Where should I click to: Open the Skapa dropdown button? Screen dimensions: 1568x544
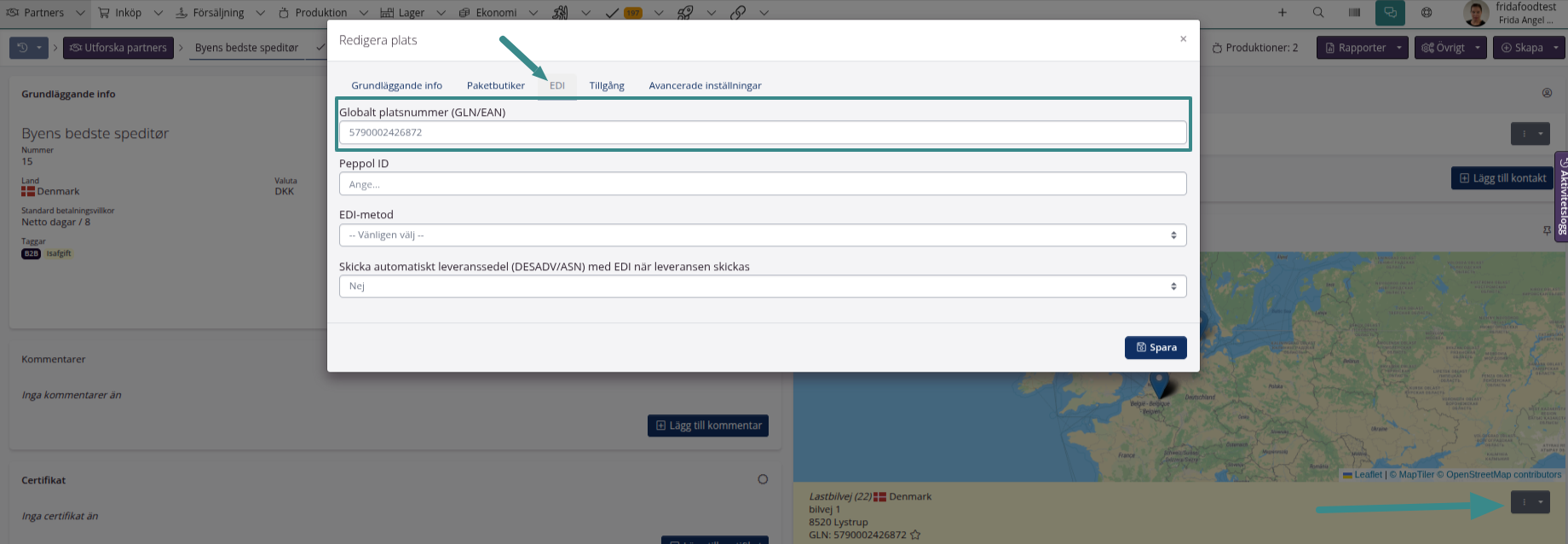(x=1530, y=48)
